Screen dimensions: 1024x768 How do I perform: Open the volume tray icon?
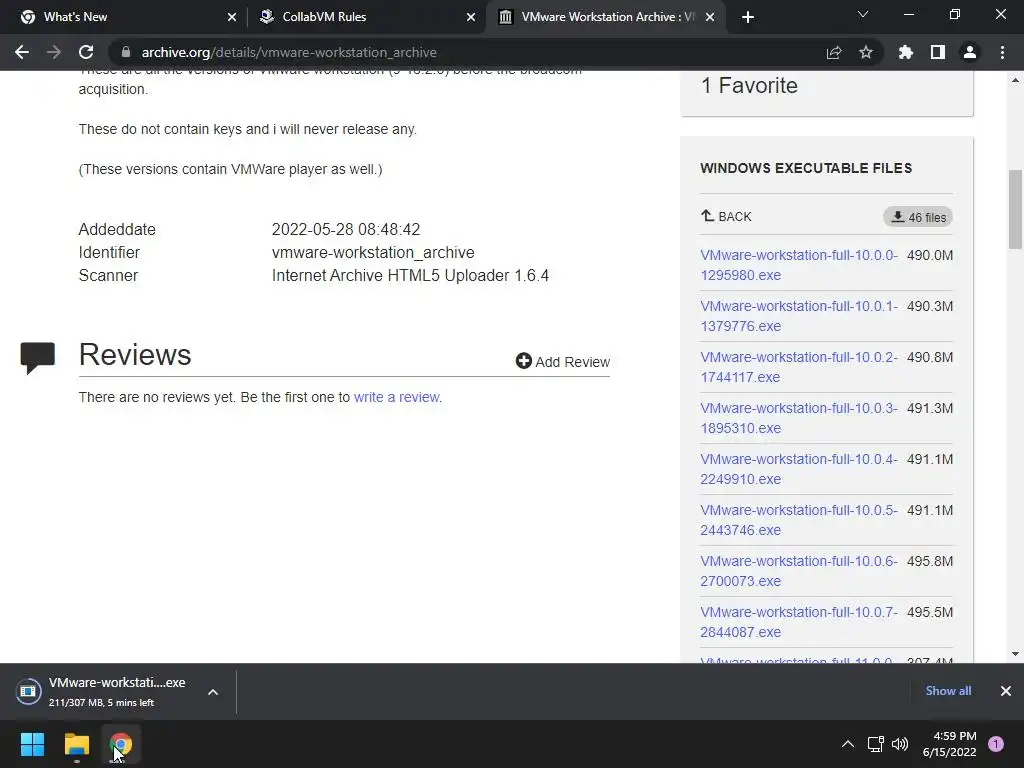tap(900, 744)
